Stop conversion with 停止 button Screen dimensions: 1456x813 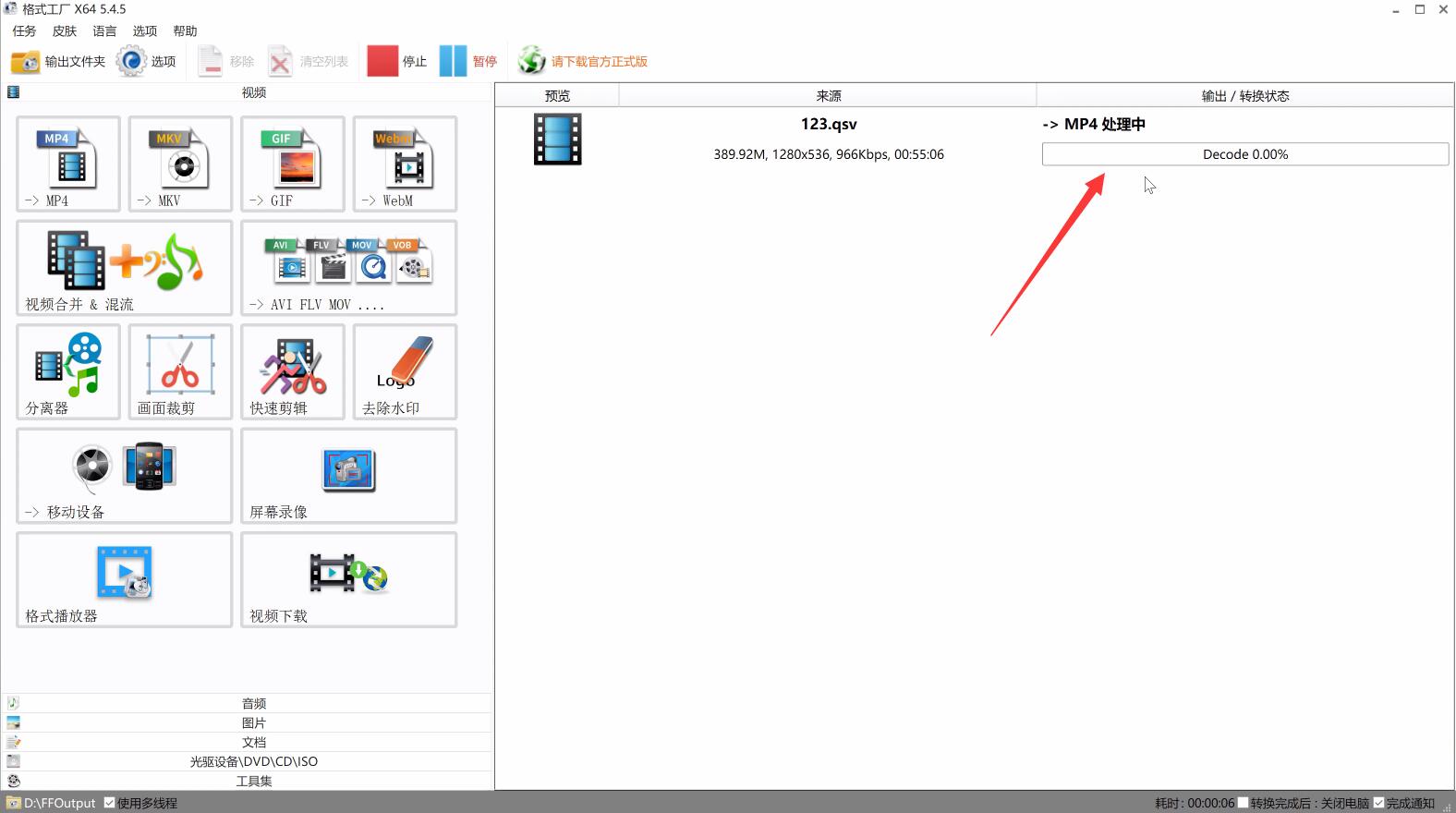point(397,62)
